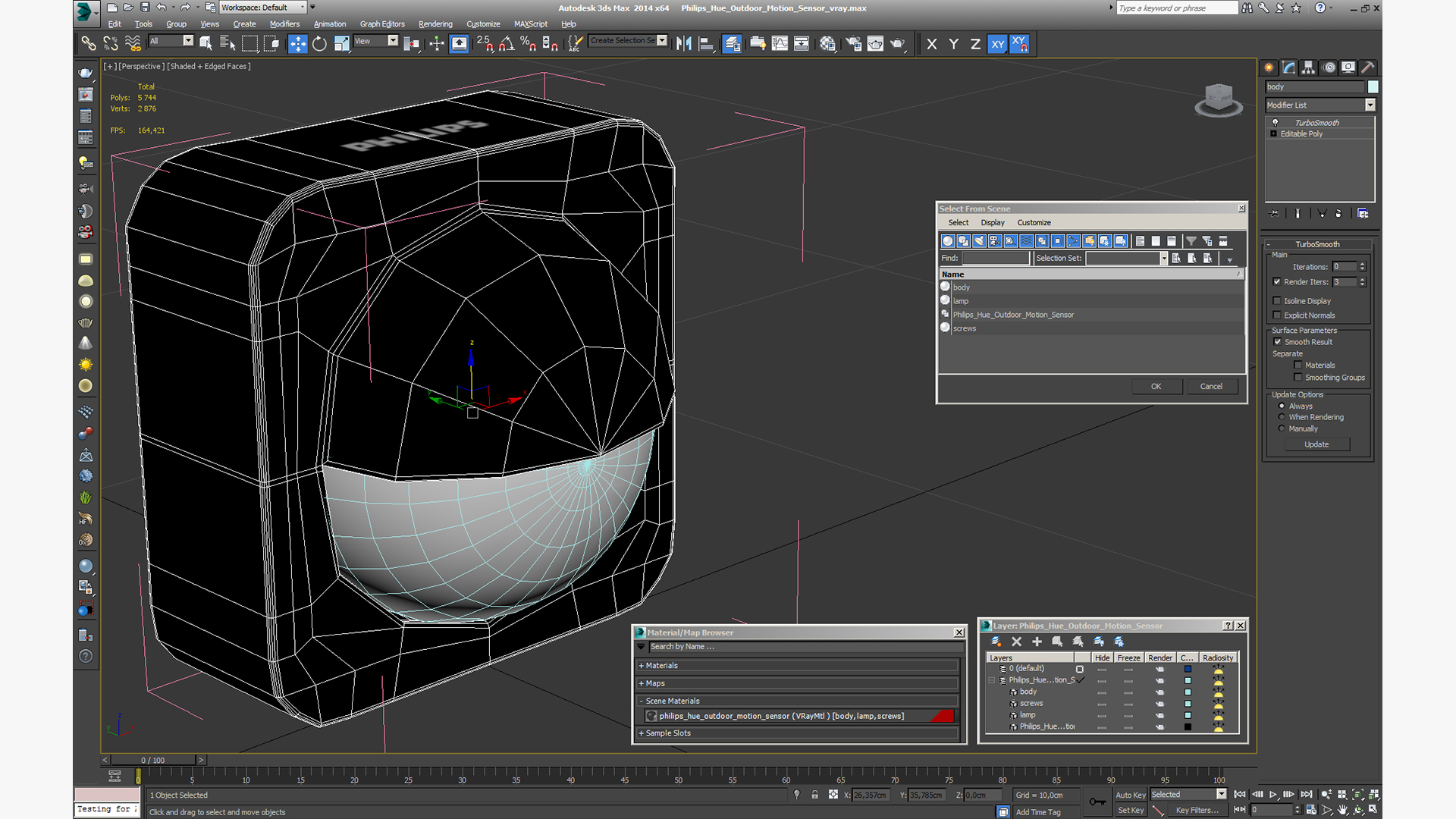Select the Select and Link tool
1456x819 pixels.
(89, 44)
